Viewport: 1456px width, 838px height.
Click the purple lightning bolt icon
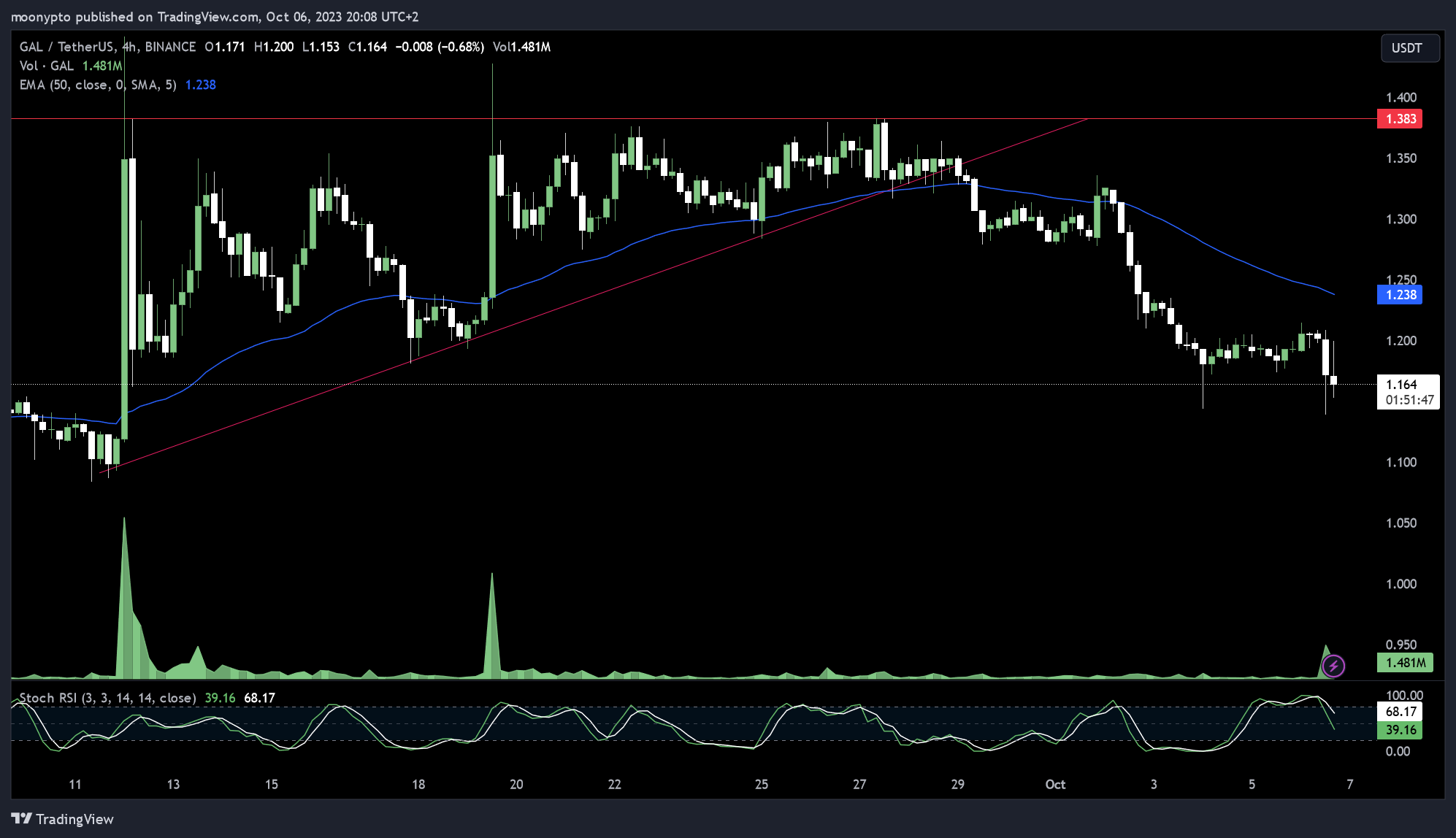pyautogui.click(x=1333, y=666)
